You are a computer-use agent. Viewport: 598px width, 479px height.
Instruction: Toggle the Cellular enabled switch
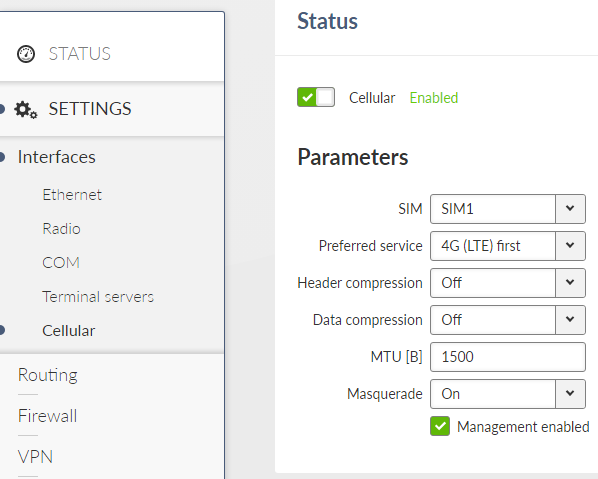click(316, 97)
